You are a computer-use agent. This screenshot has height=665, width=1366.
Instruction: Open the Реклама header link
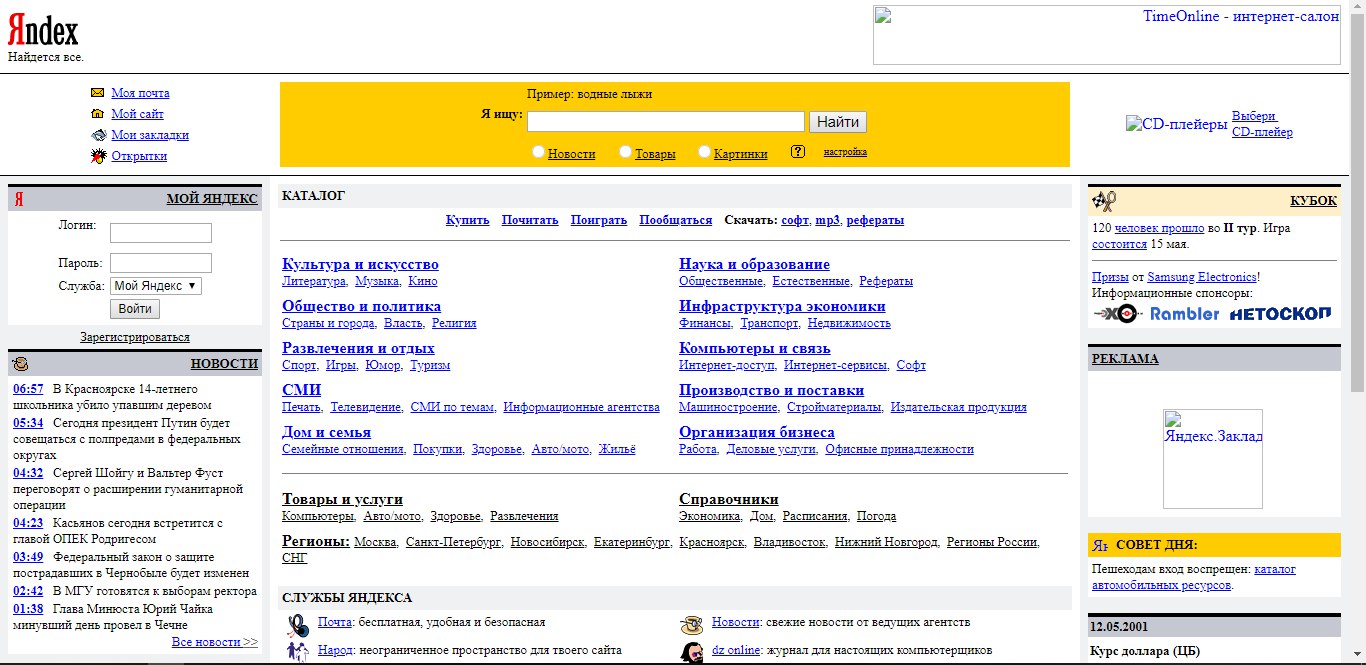point(1125,359)
